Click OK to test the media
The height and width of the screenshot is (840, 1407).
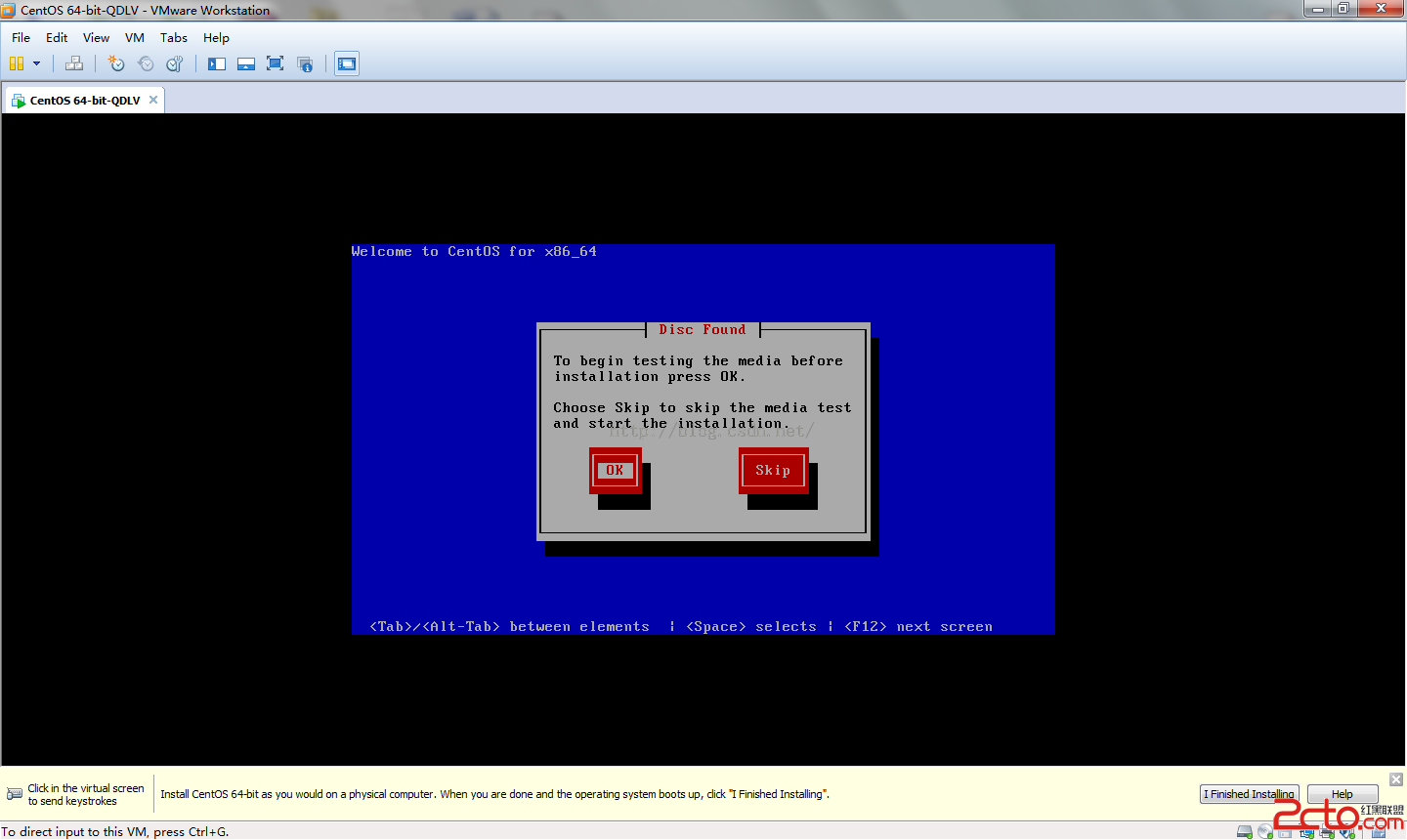(615, 471)
